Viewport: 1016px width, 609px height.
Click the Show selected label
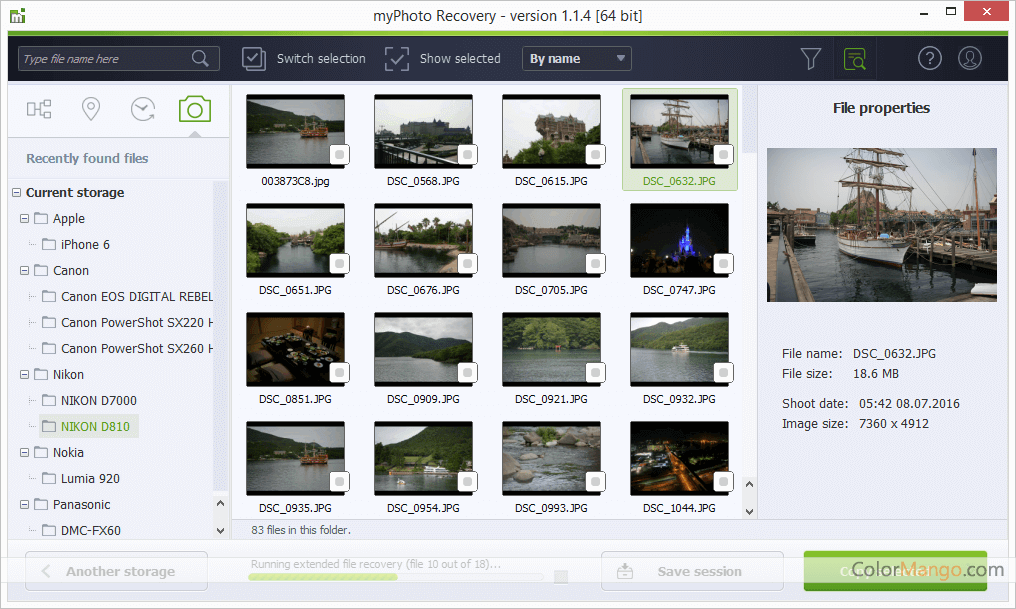pyautogui.click(x=460, y=58)
